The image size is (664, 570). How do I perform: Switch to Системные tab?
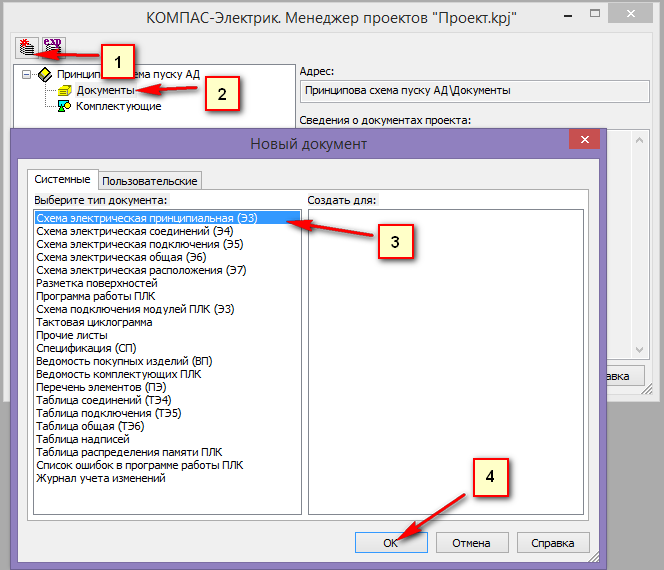[62, 180]
